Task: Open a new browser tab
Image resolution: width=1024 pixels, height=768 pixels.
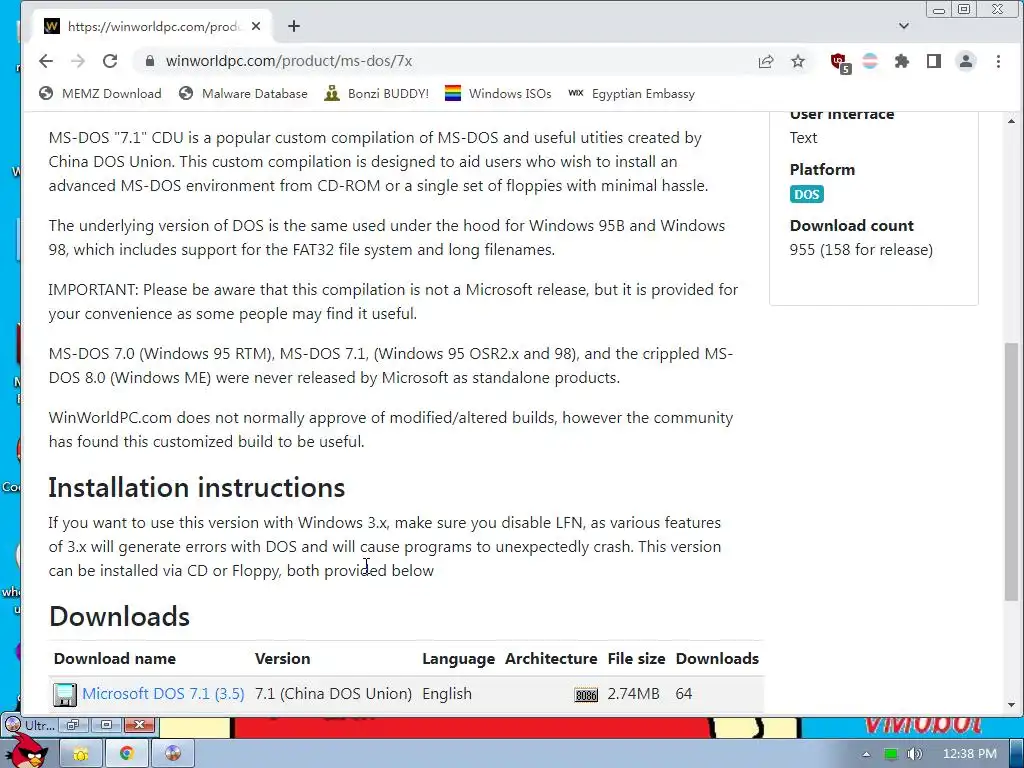Action: (294, 26)
